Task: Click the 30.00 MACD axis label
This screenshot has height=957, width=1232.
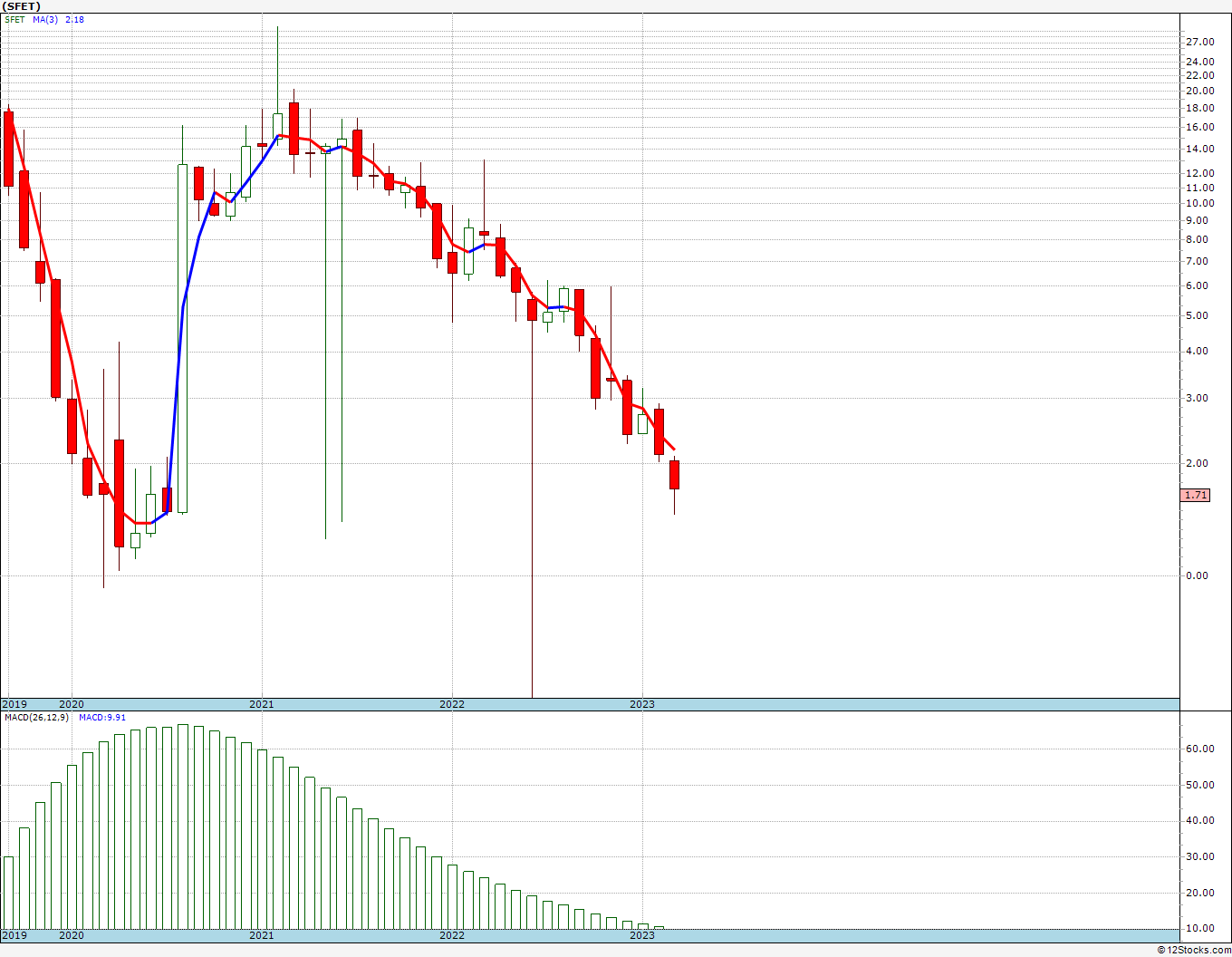Action: [1199, 856]
